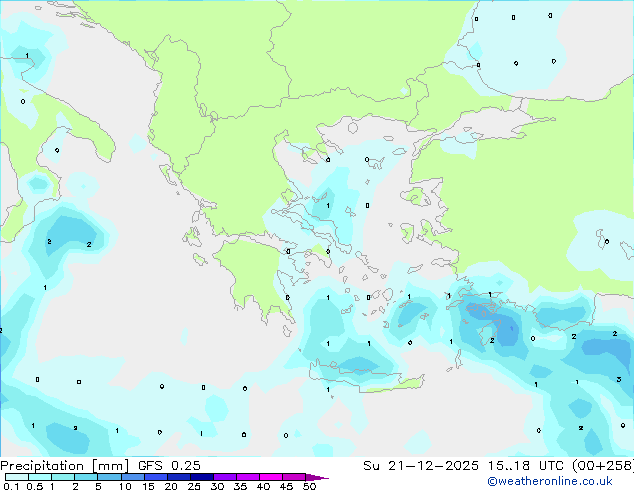Click the 'Su 21-12-2025' date text
The height and width of the screenshot is (490, 634).
pos(421,465)
